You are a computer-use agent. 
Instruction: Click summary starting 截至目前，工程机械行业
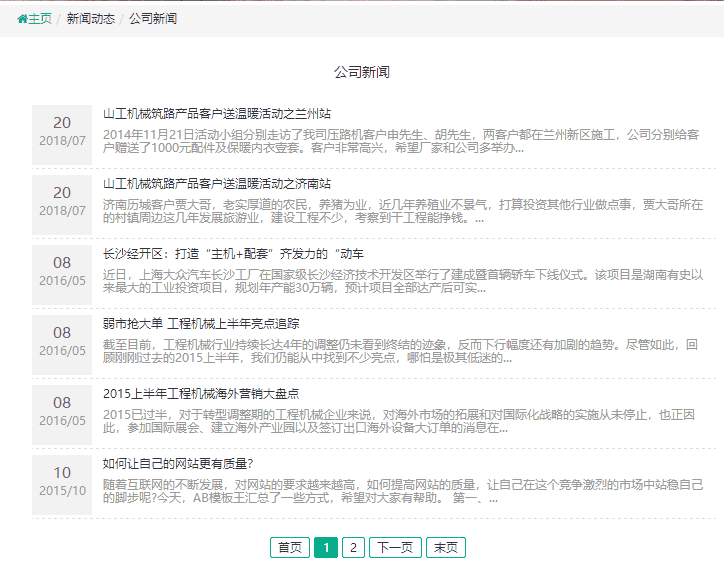[x=400, y=351]
